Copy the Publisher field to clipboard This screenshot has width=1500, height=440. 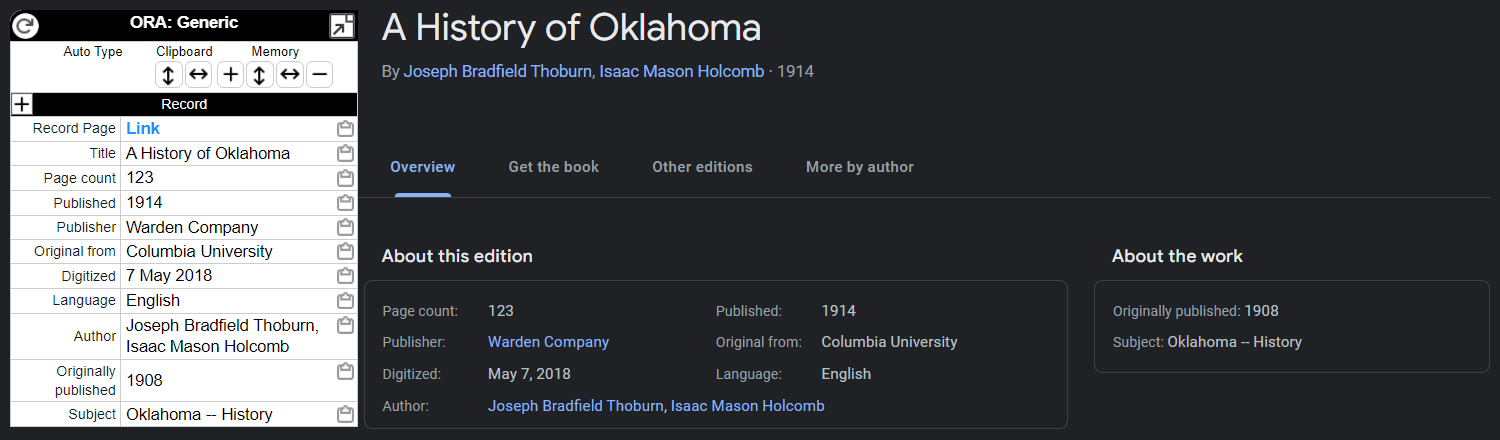pos(345,227)
